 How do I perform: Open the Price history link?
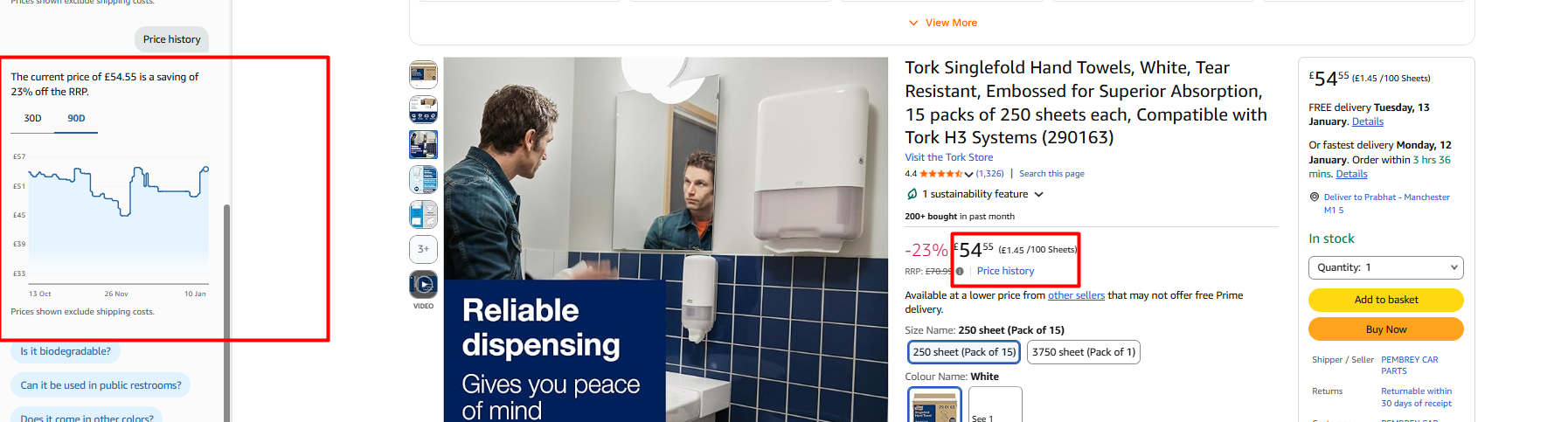click(x=1005, y=271)
